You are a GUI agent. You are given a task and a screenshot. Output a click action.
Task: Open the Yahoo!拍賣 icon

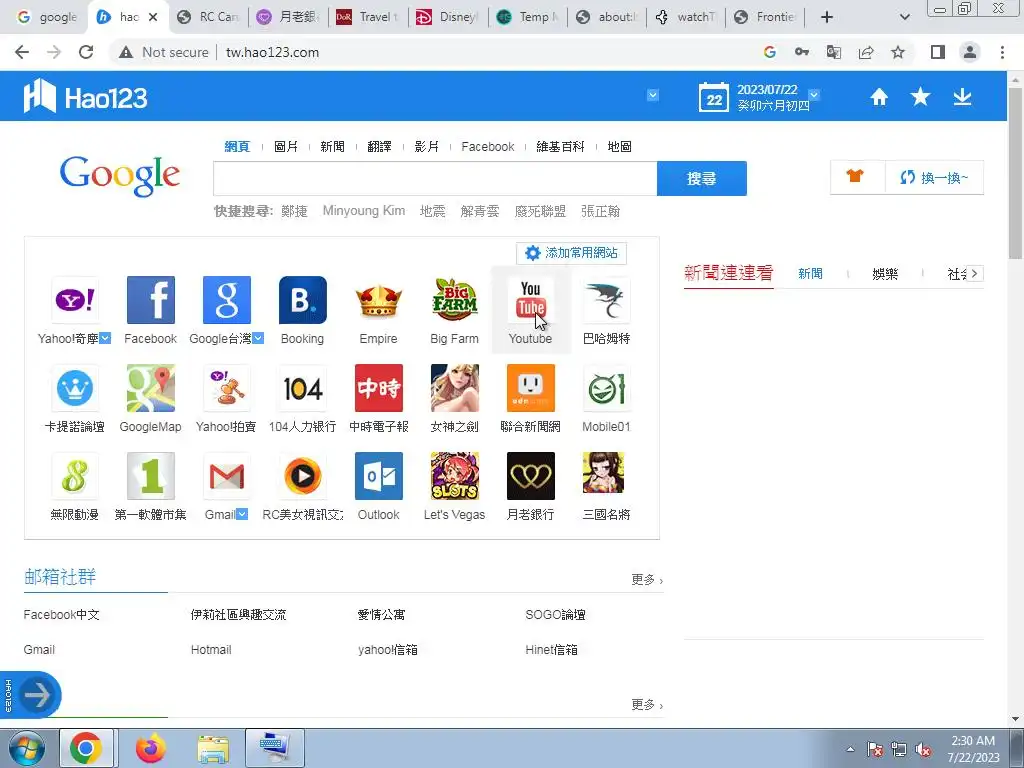pyautogui.click(x=227, y=388)
